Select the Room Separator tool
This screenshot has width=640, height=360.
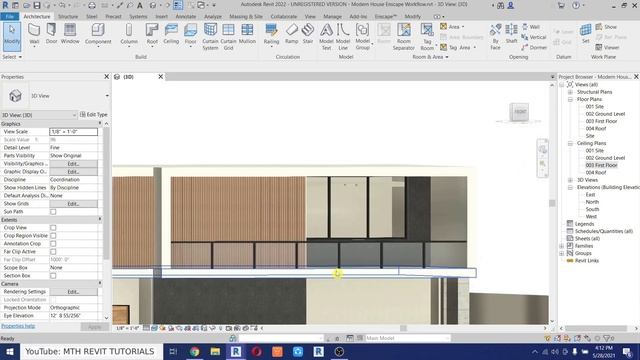coord(404,36)
